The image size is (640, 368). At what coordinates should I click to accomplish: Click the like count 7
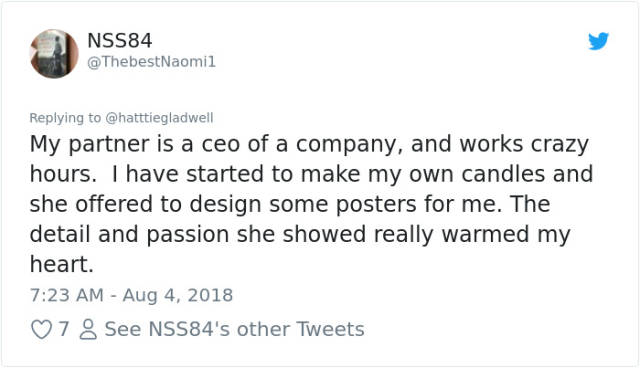[63, 329]
